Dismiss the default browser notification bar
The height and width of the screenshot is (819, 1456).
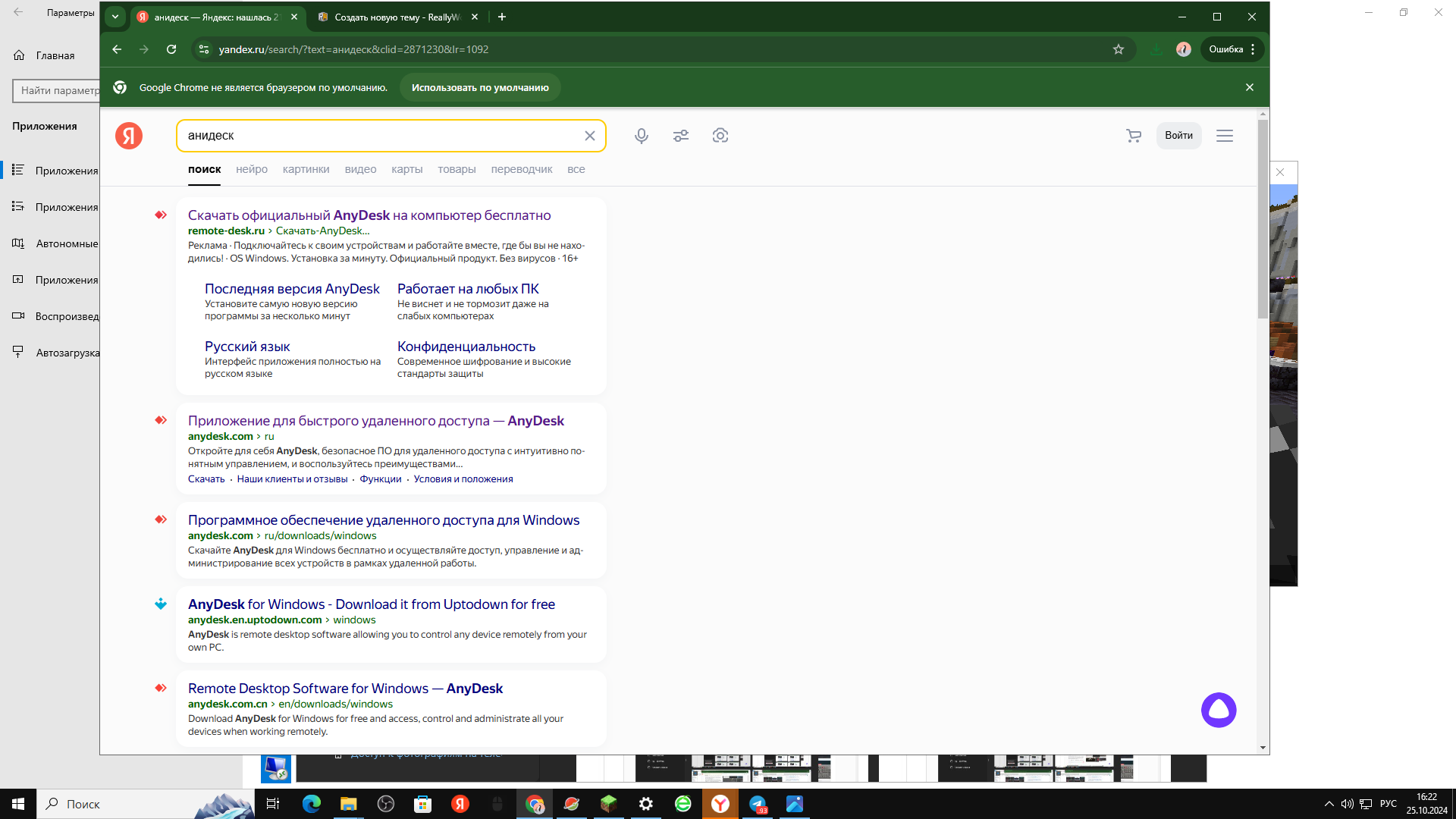(x=1250, y=87)
